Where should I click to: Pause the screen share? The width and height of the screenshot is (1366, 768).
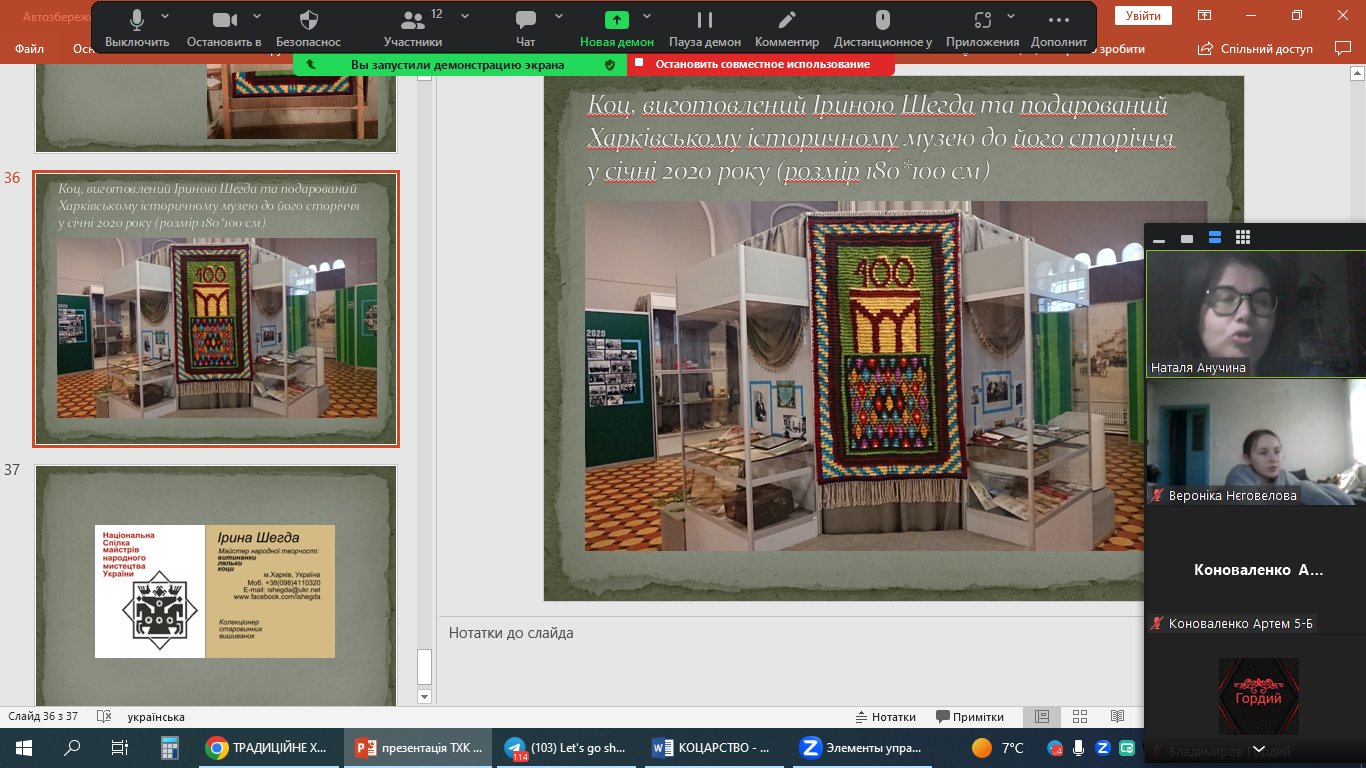coord(705,29)
